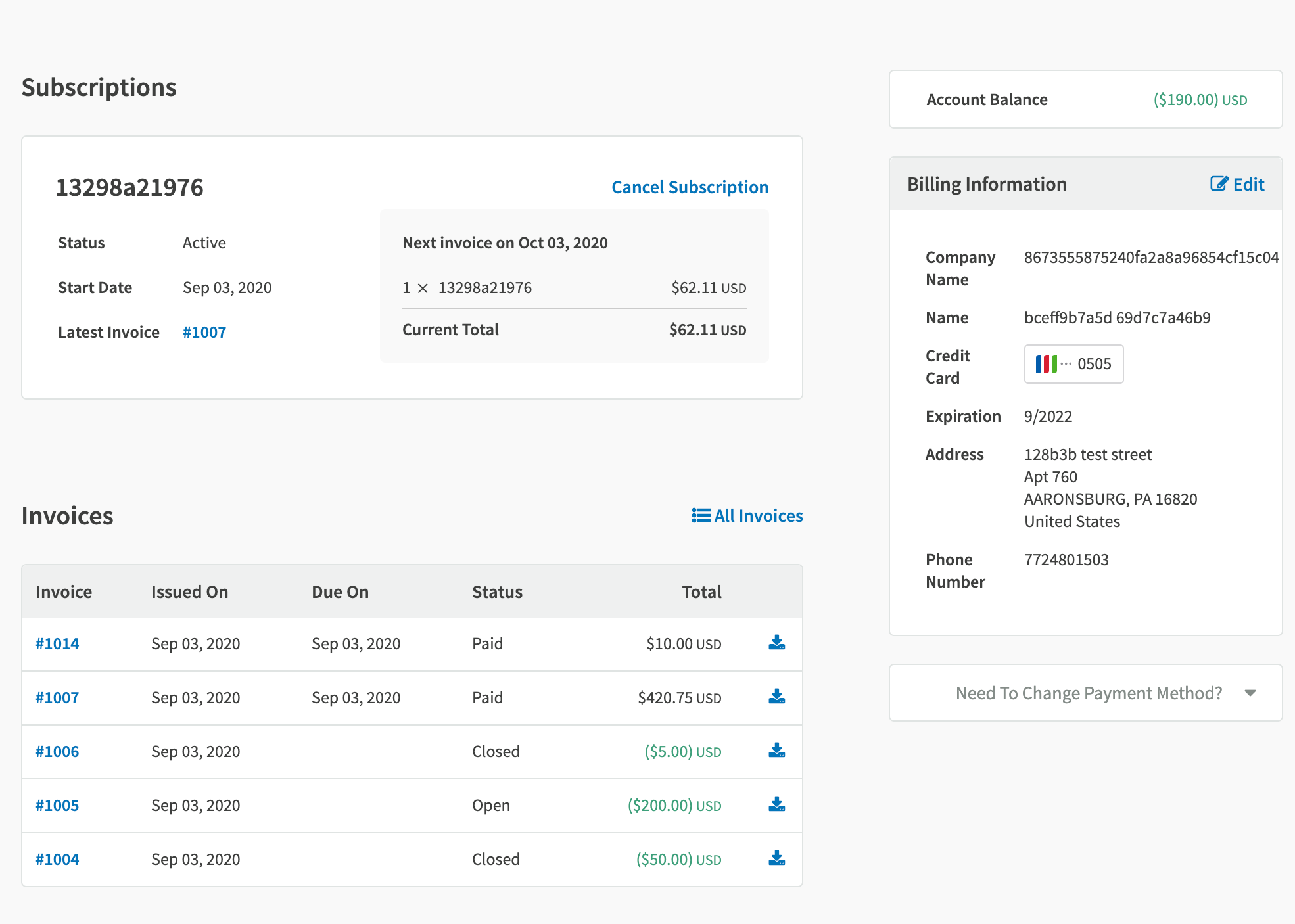Open invoice #1014 from the table
This screenshot has width=1295, height=924.
57,644
